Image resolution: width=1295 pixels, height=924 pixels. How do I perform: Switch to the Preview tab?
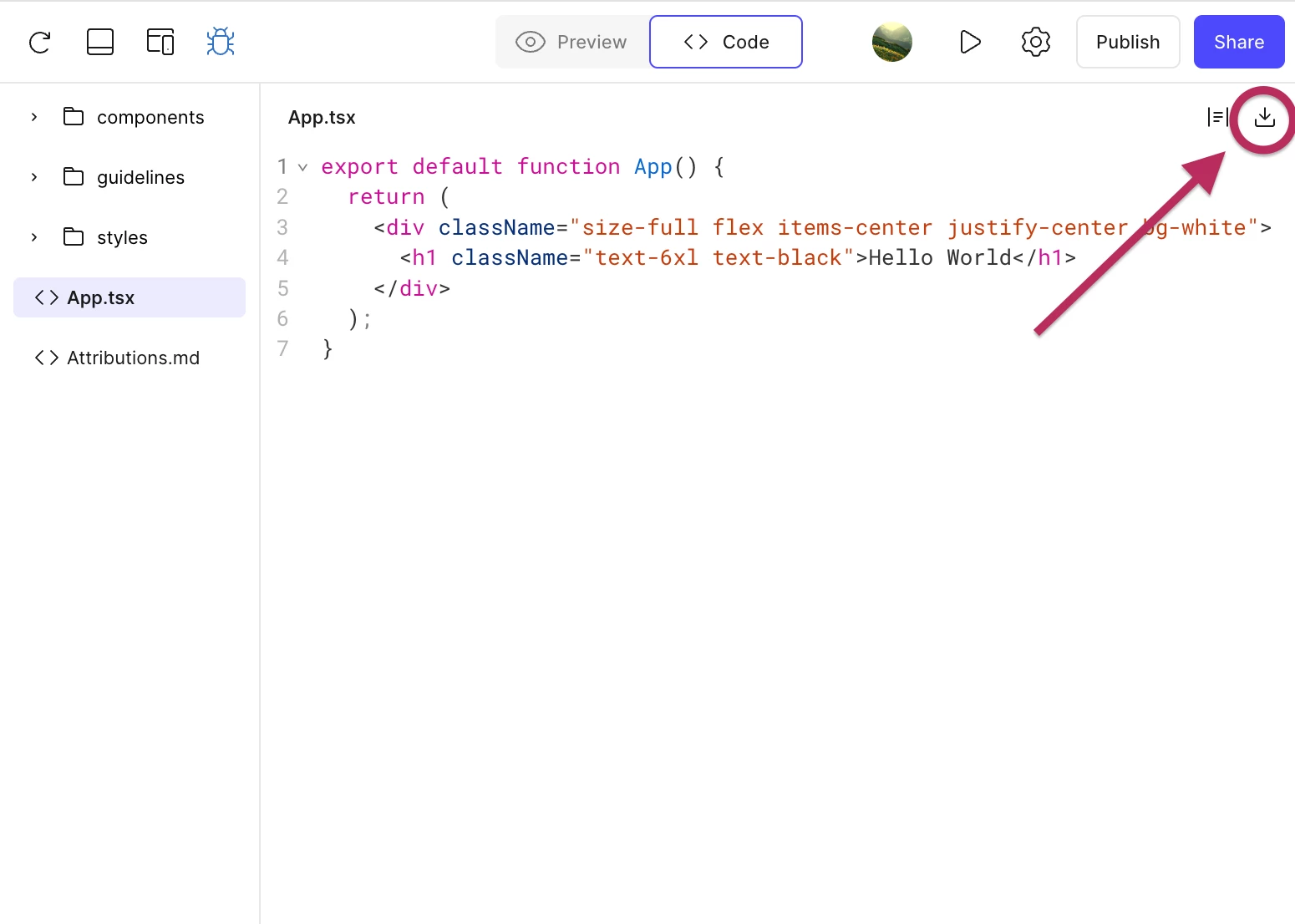[571, 42]
